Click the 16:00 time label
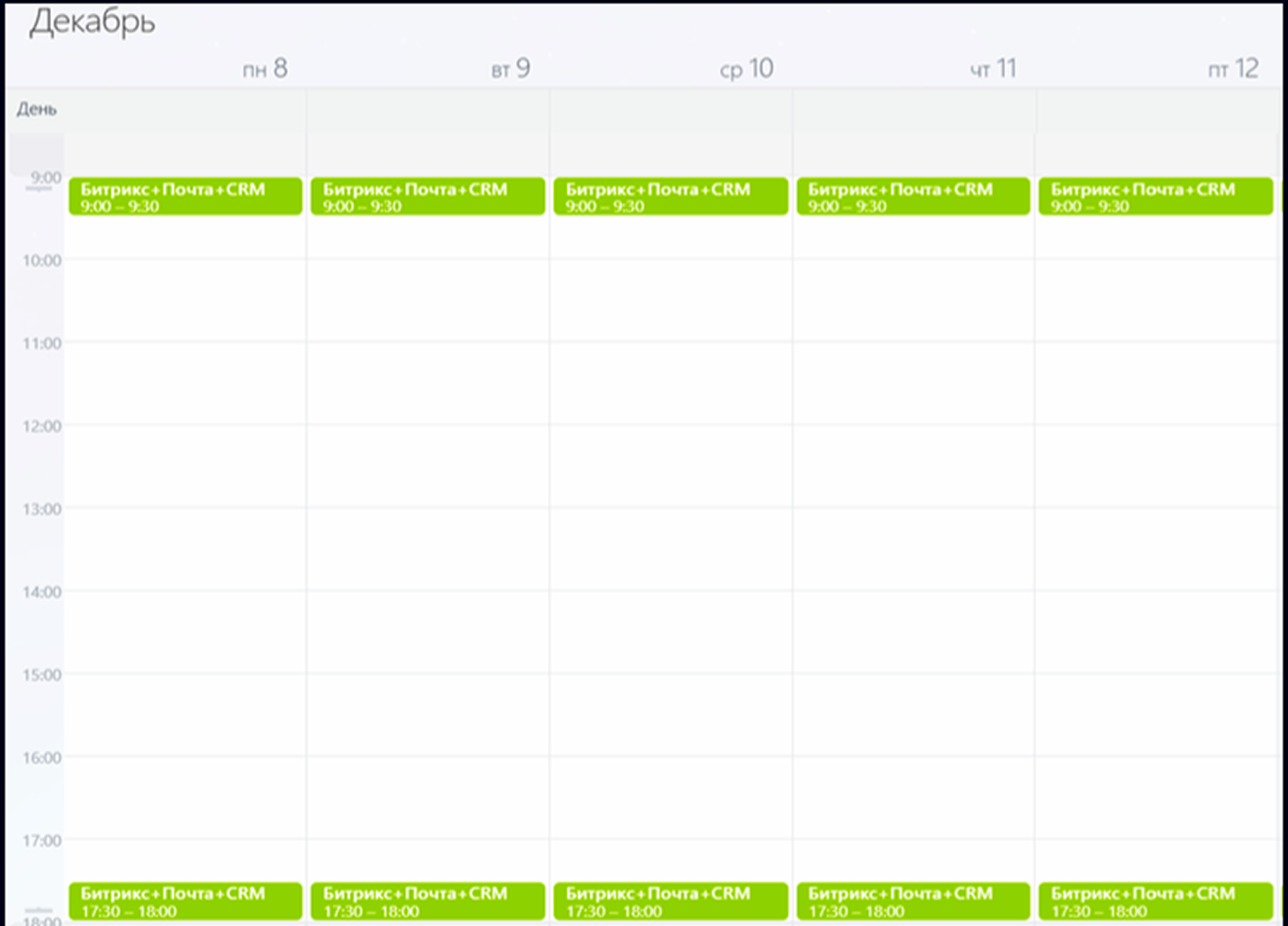 [42, 758]
